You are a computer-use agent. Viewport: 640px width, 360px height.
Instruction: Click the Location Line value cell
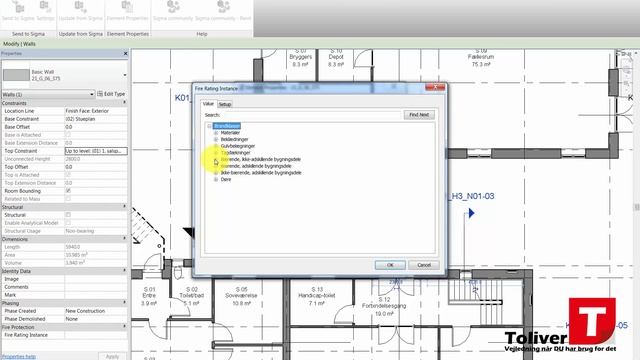[96, 111]
